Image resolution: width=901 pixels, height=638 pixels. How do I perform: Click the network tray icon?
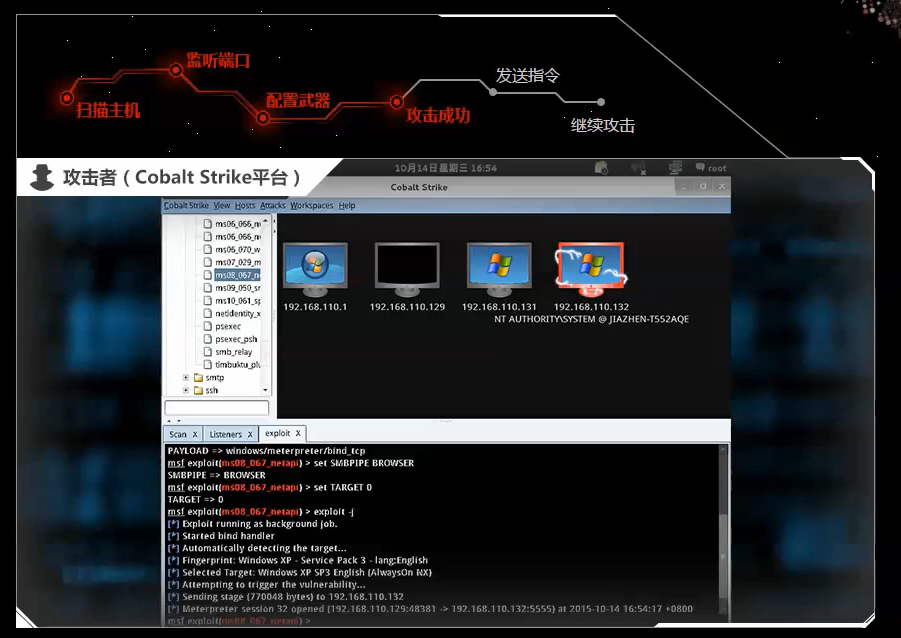675,168
